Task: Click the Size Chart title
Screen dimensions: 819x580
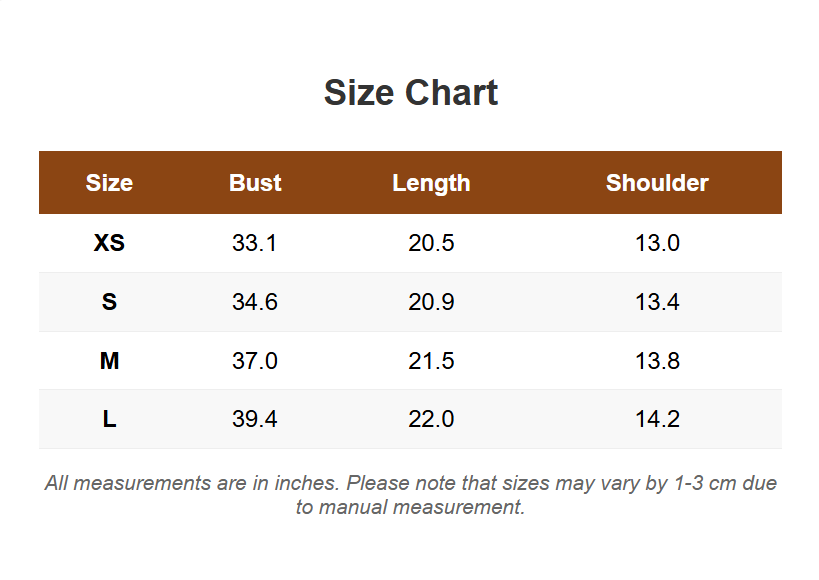Action: pyautogui.click(x=411, y=93)
